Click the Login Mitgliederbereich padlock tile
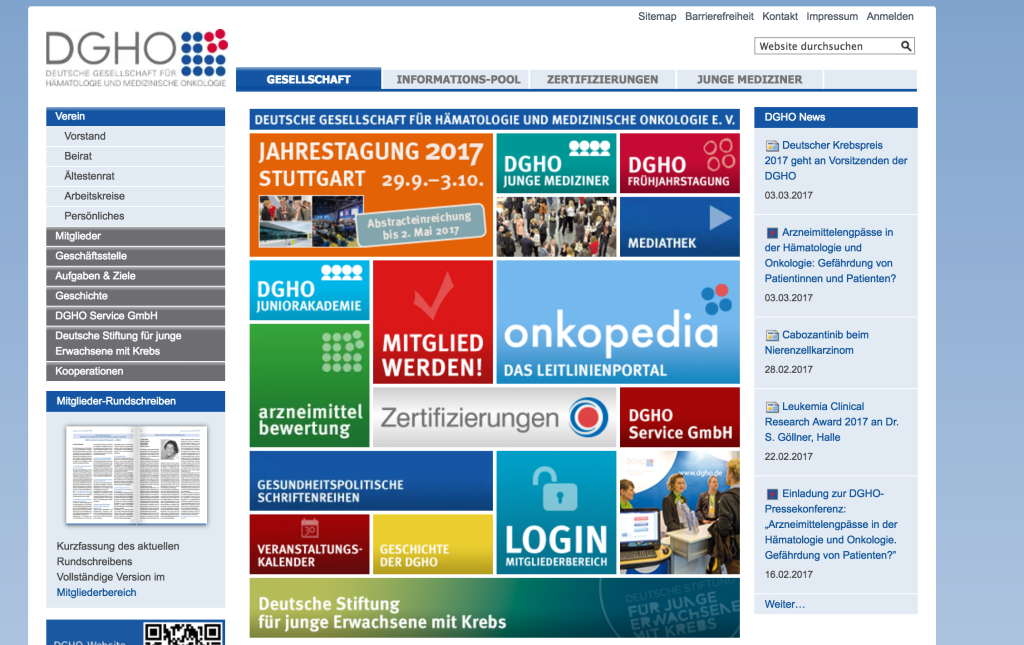This screenshot has height=645, width=1024. click(x=555, y=513)
